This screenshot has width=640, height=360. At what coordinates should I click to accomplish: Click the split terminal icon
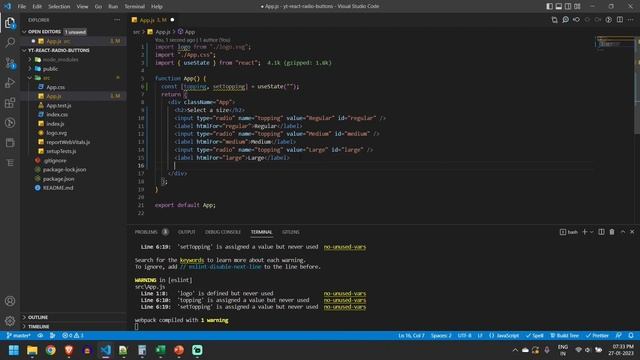coord(601,232)
